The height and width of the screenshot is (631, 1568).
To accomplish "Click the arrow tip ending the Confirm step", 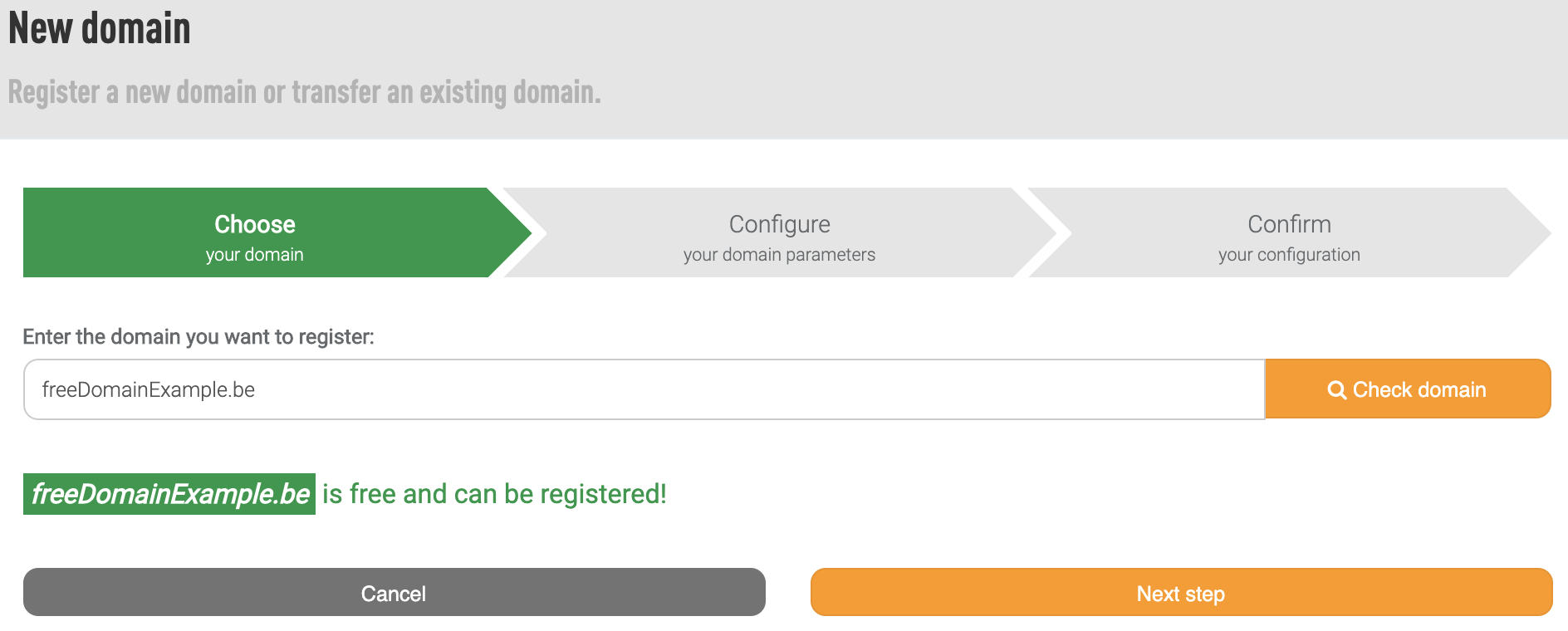I will click(1531, 232).
